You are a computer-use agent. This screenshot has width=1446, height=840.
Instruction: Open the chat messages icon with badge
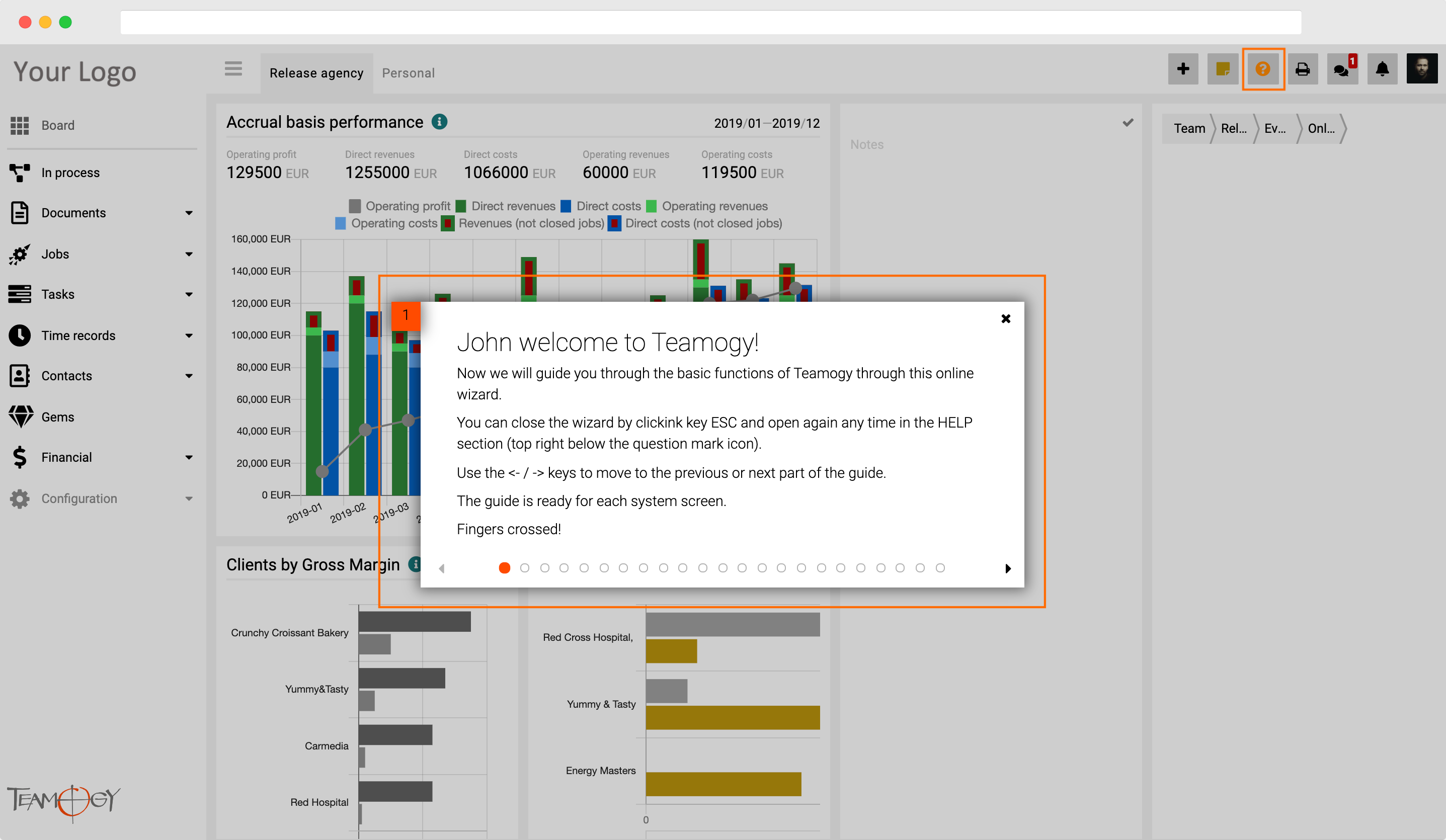1342,69
